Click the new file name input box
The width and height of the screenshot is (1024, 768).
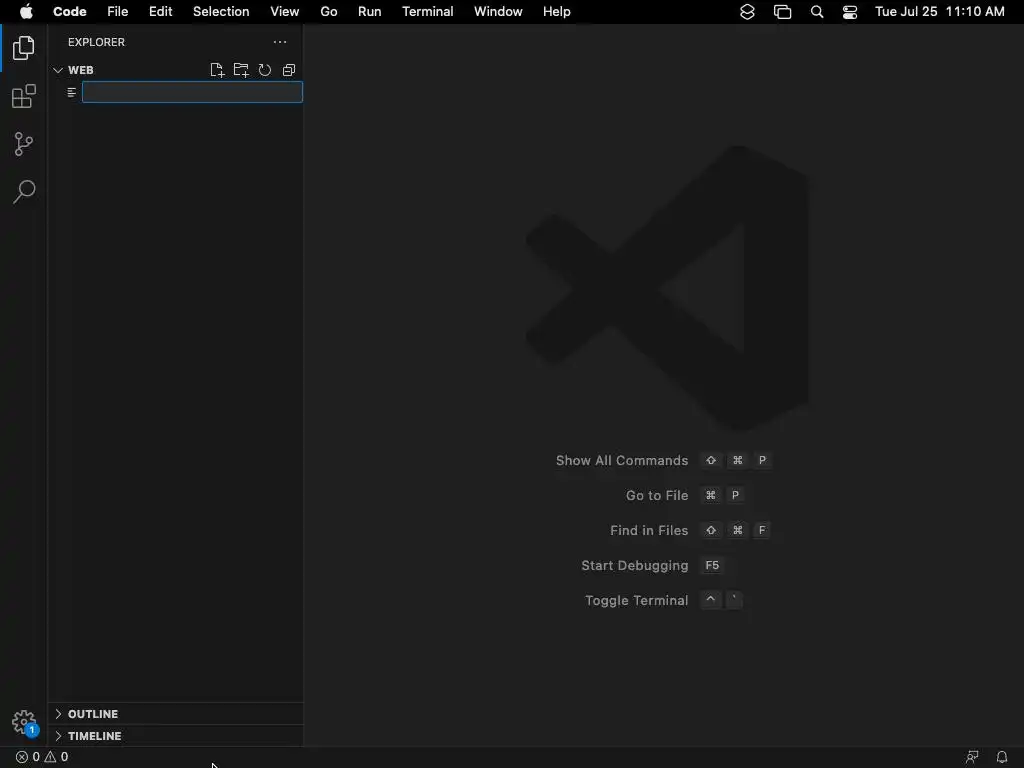point(192,92)
